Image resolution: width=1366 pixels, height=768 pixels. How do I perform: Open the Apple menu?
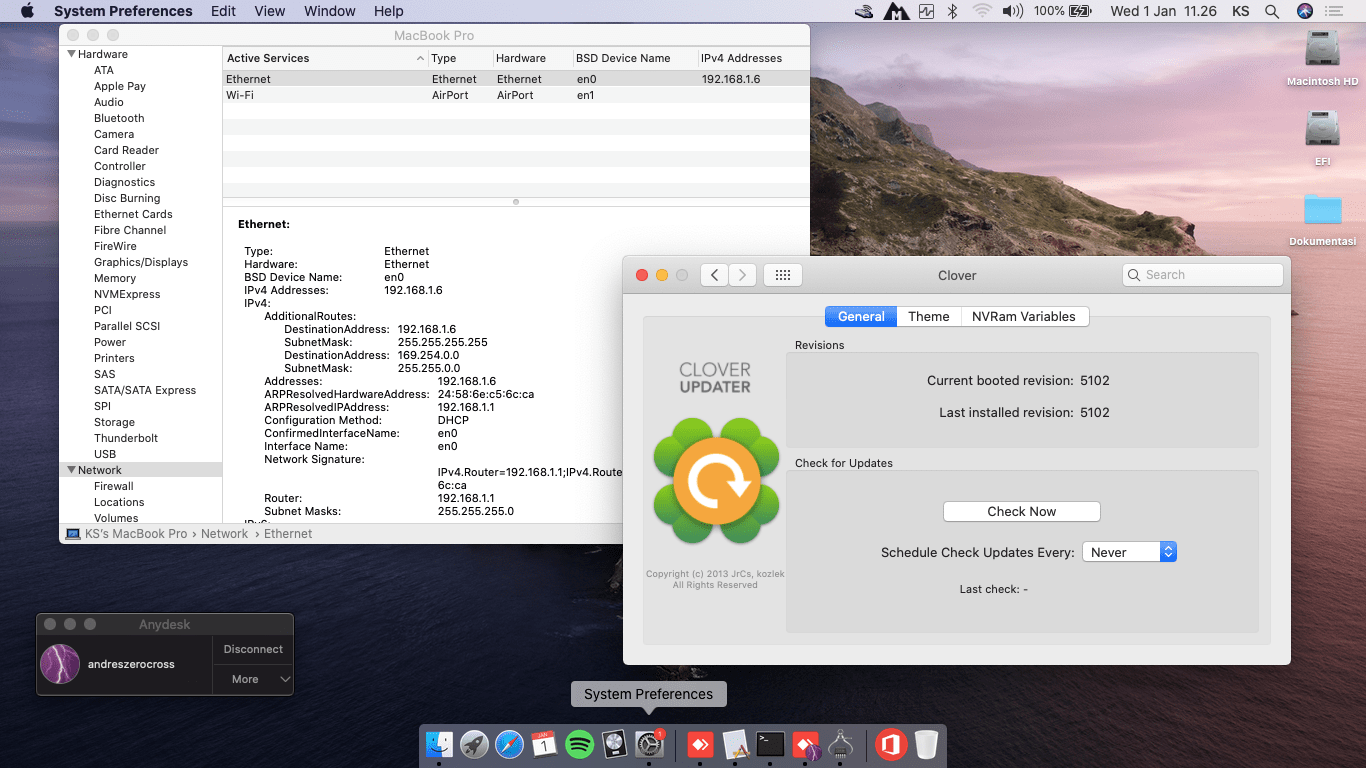coord(27,11)
